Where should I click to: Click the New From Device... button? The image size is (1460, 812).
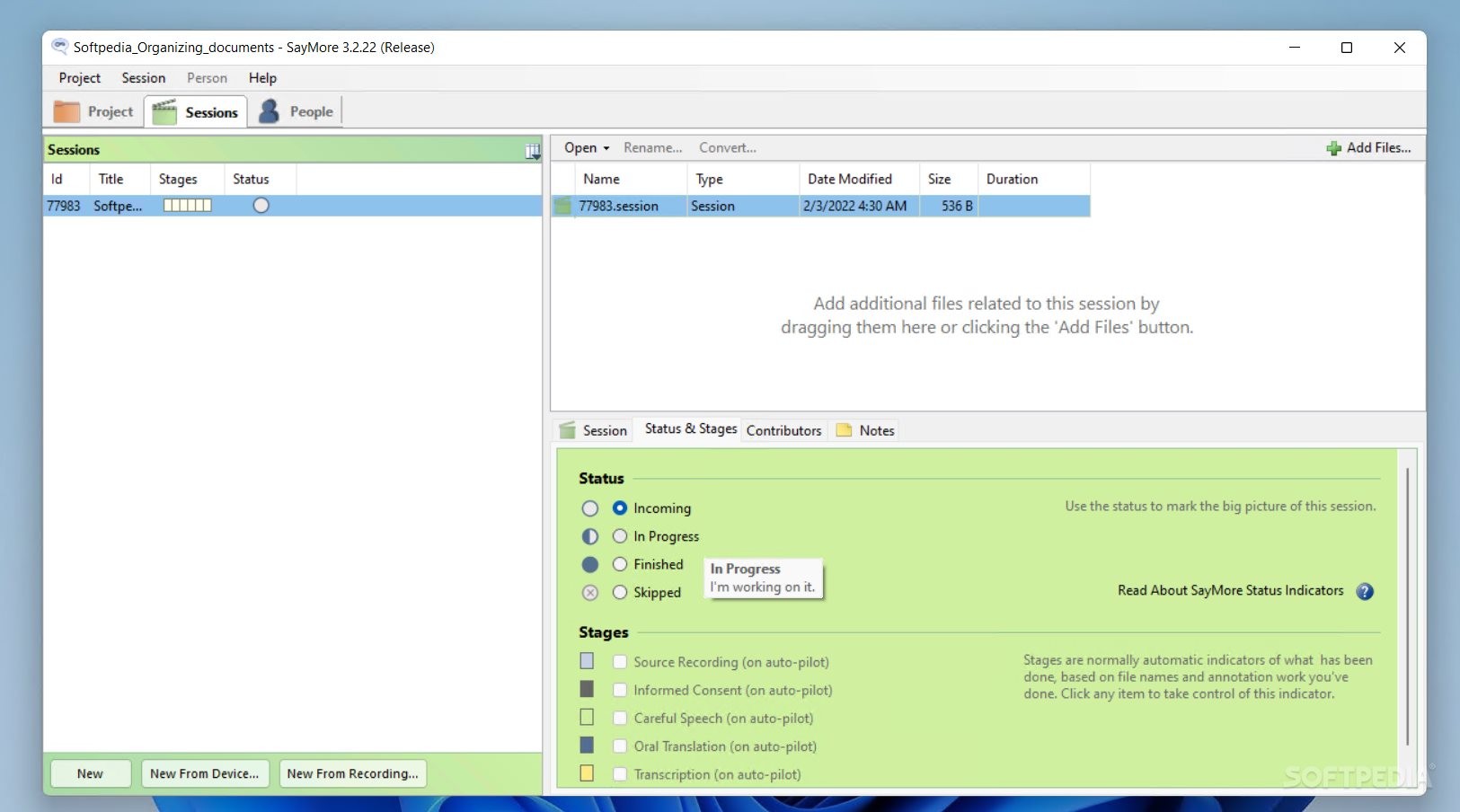point(204,773)
